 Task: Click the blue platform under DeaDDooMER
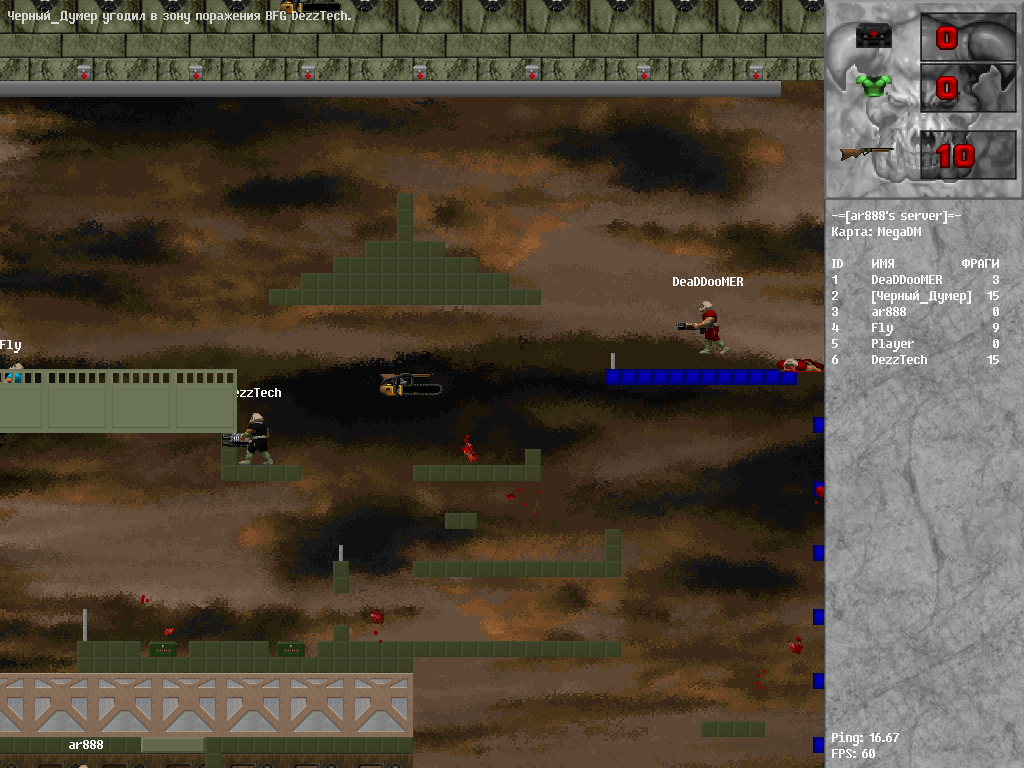coord(701,377)
